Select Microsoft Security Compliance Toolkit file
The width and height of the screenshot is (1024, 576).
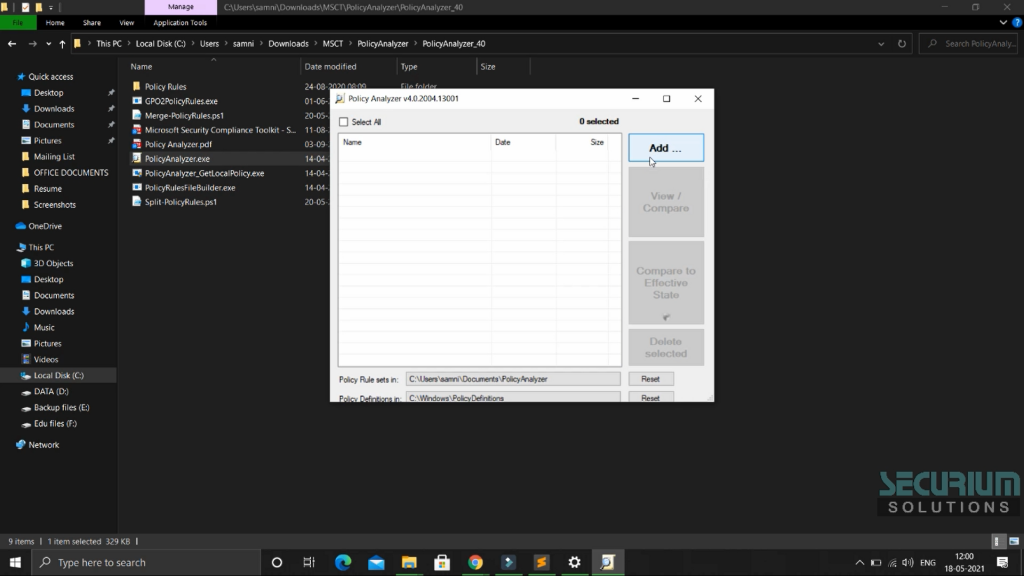click(220, 130)
